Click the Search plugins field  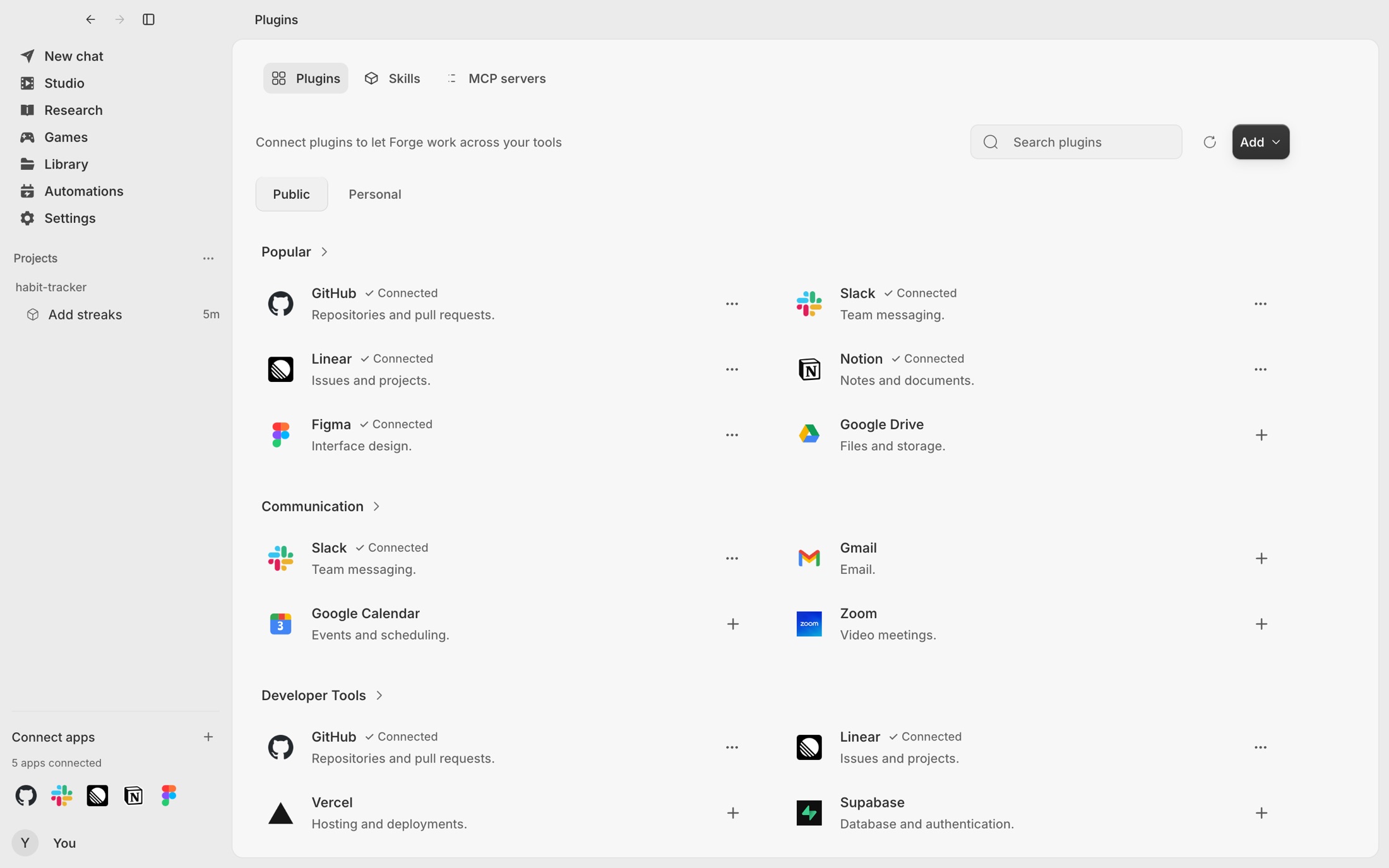tap(1076, 142)
